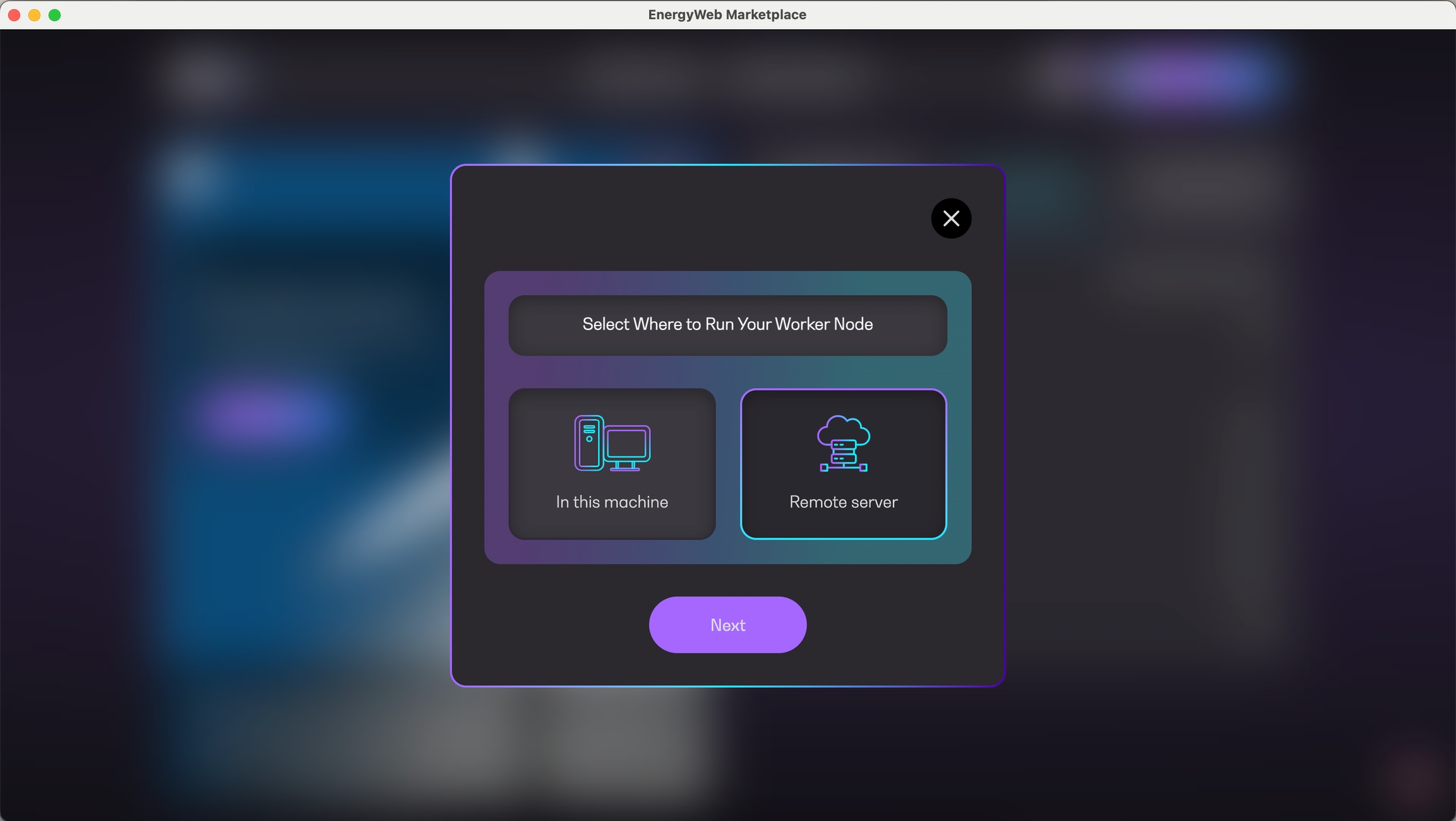Close the window with red button
The image size is (1456, 821).
pyautogui.click(x=14, y=15)
